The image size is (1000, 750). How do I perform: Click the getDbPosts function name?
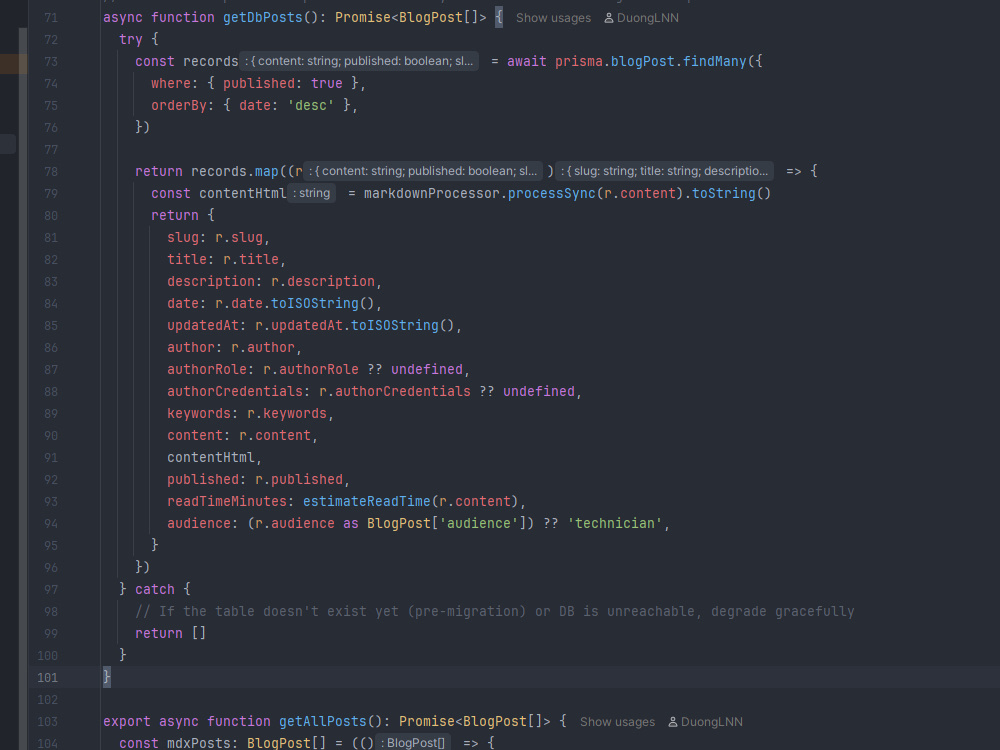(x=263, y=17)
